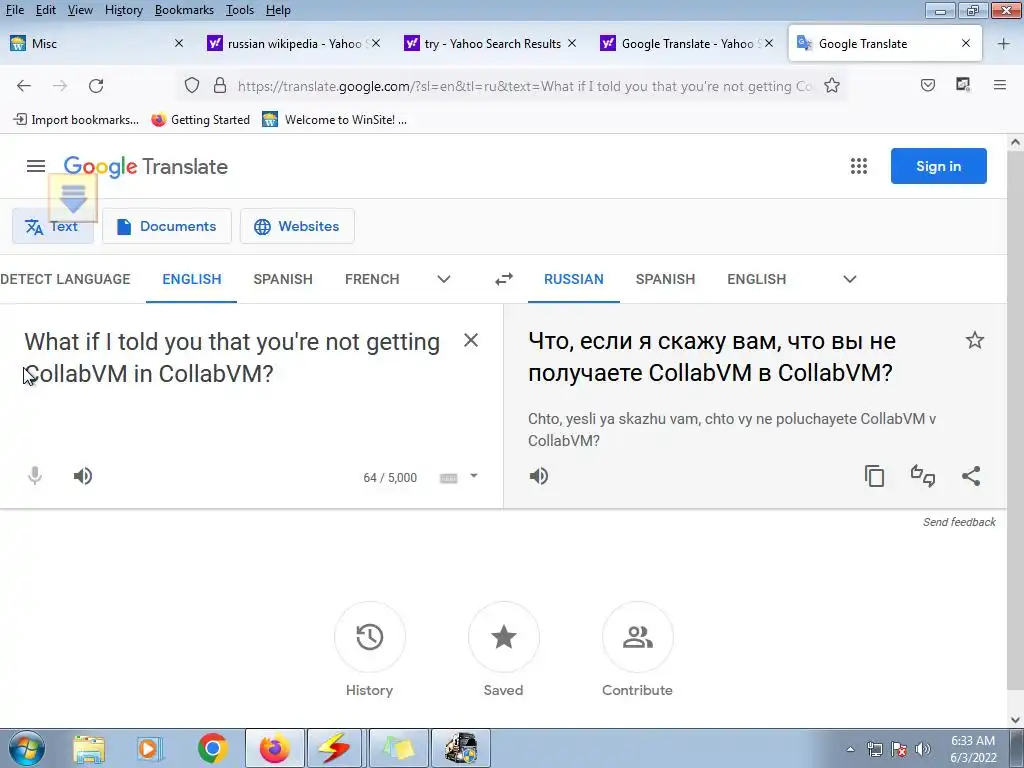The height and width of the screenshot is (768, 1024).
Task: Swap source and target languages
Action: pos(504,280)
